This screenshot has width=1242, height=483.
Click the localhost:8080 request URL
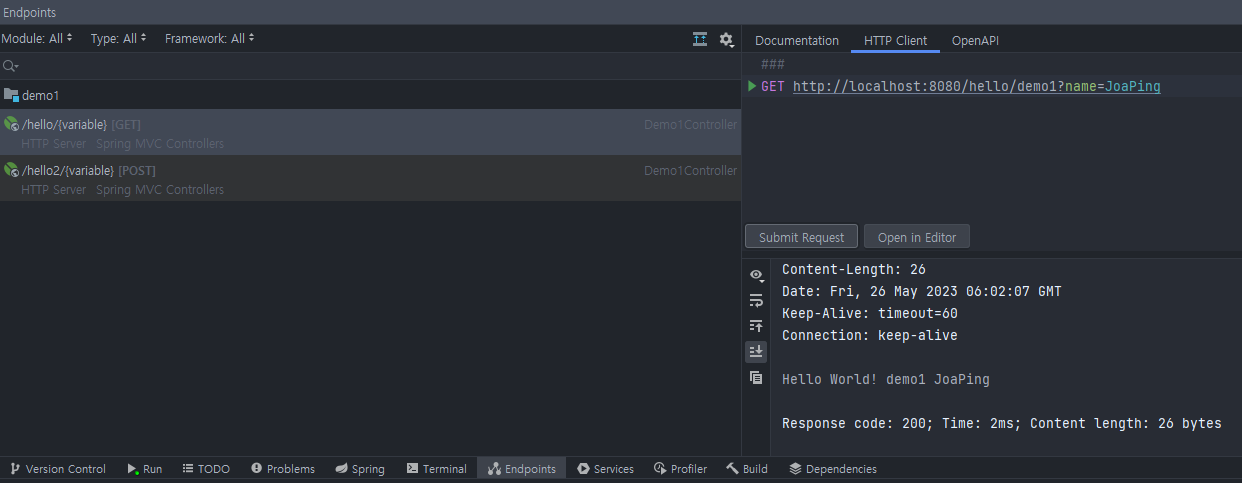977,87
